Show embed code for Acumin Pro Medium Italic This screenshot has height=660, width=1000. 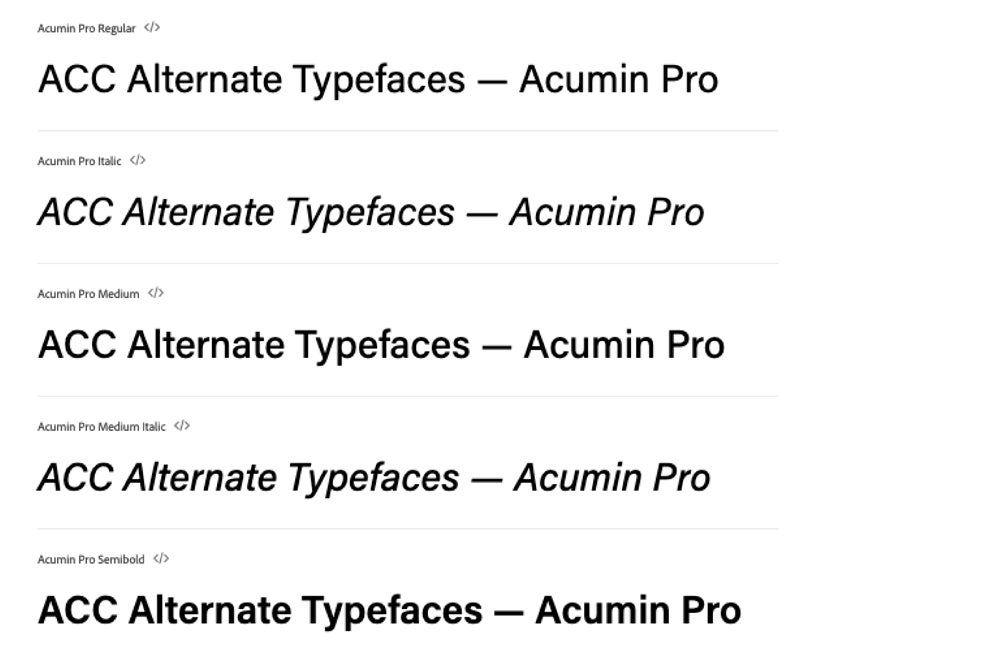(182, 426)
